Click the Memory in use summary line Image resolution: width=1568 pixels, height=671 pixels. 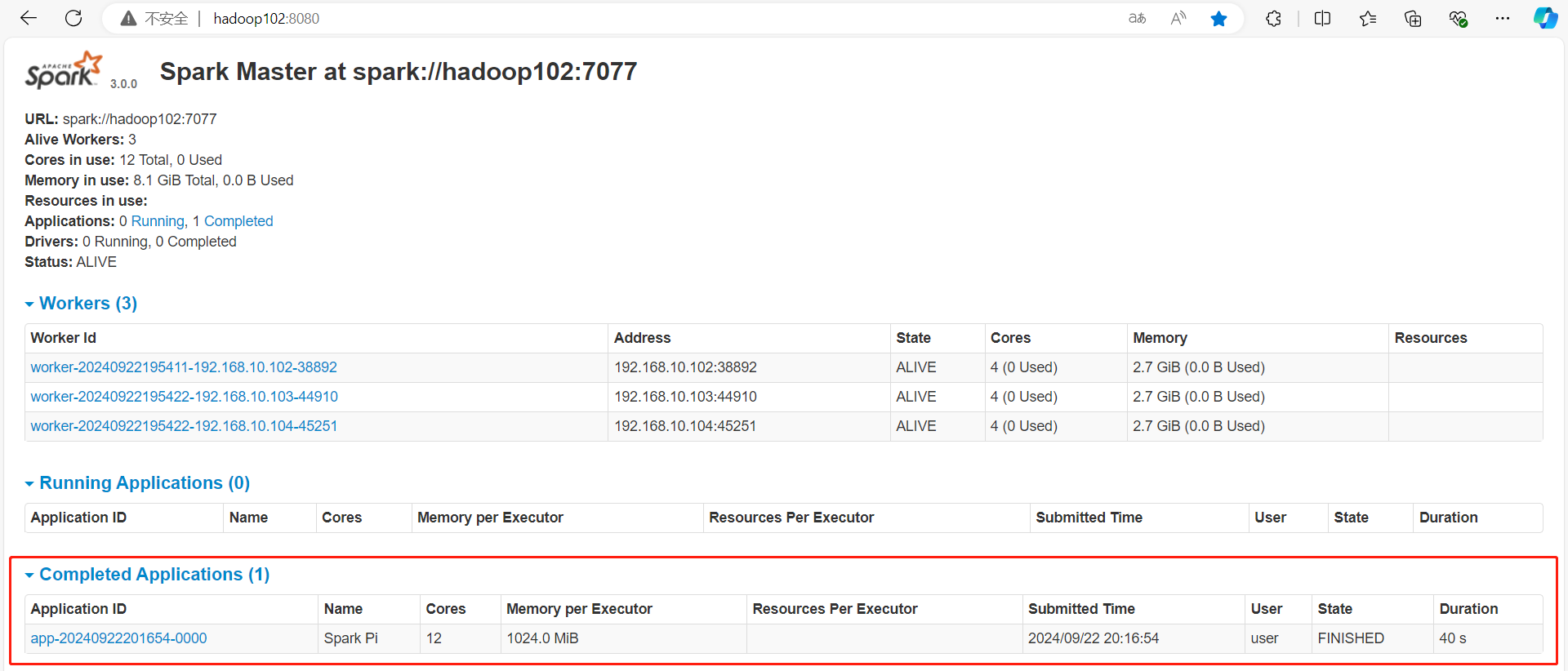point(159,180)
